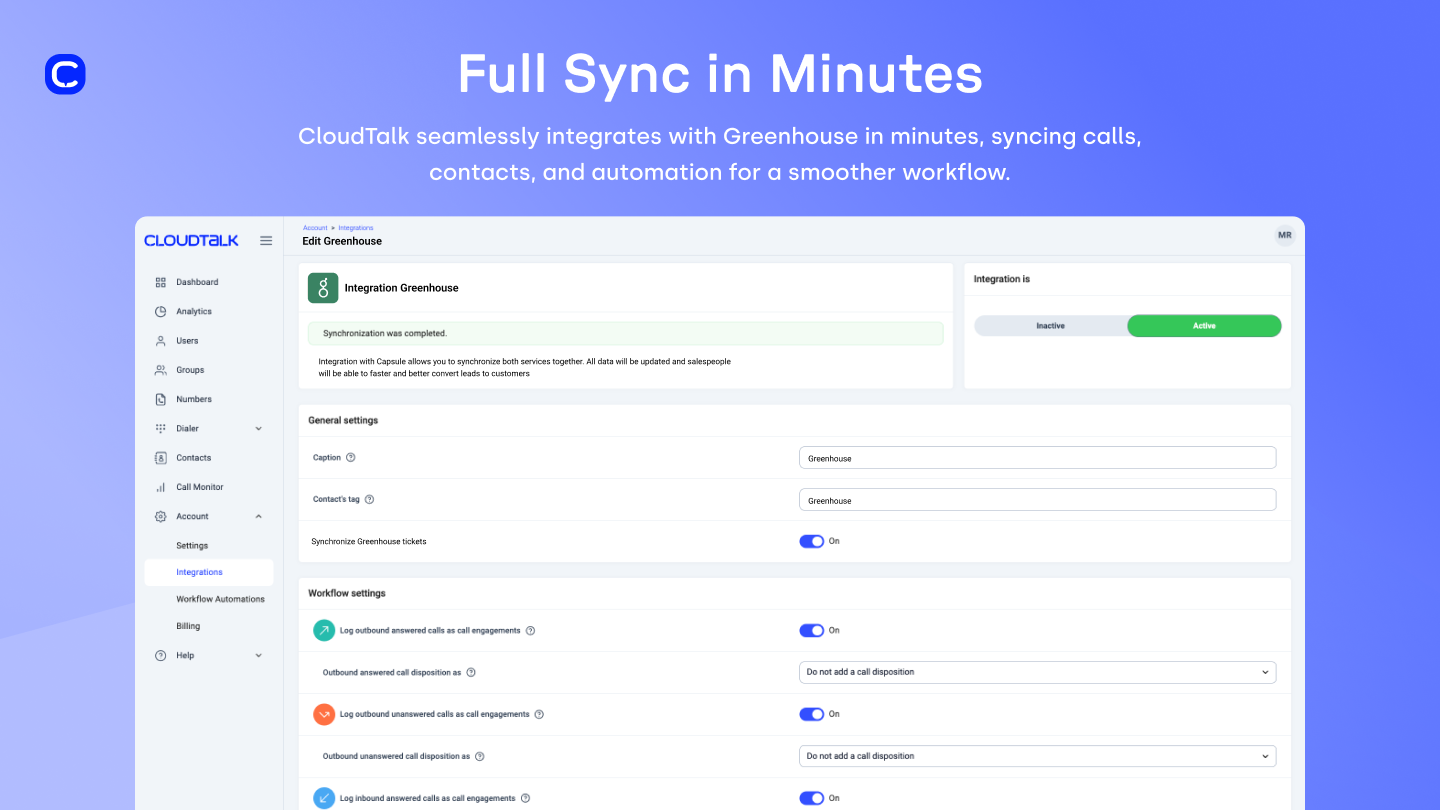Screen dimensions: 1440x810
Task: Open Workflow Automations in sidebar
Action: point(220,599)
